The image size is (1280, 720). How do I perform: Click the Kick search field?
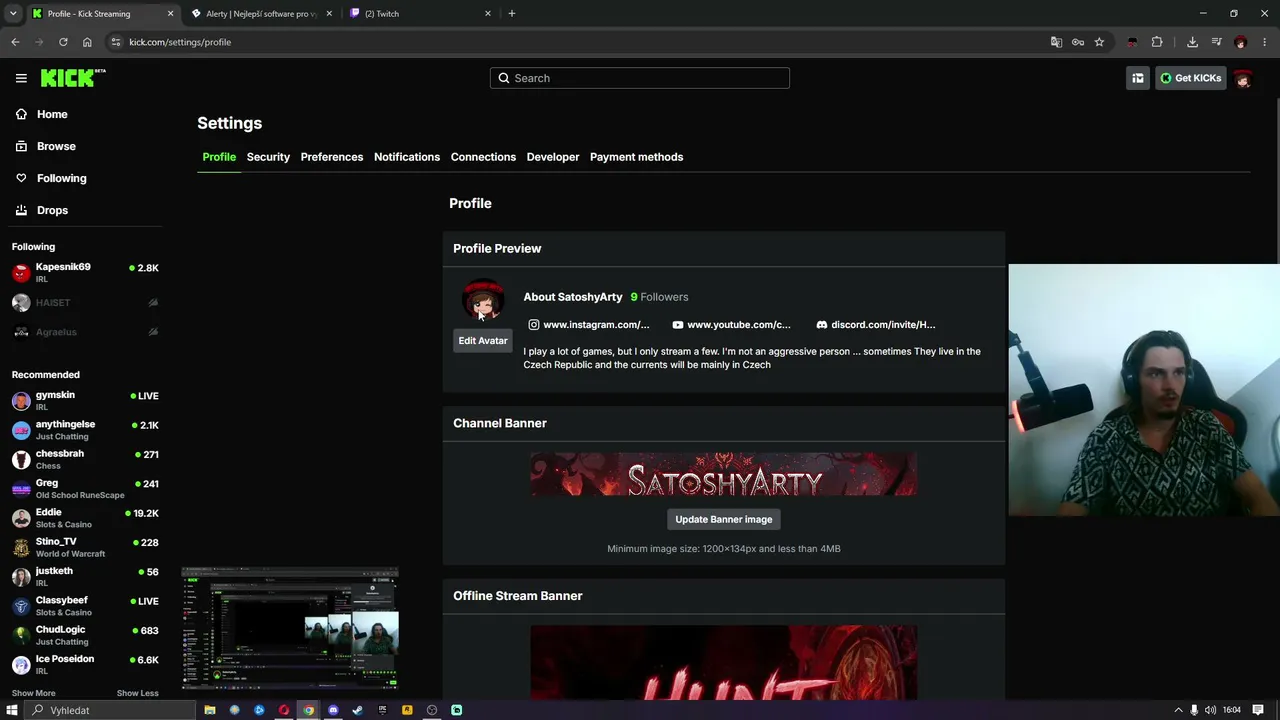640,78
